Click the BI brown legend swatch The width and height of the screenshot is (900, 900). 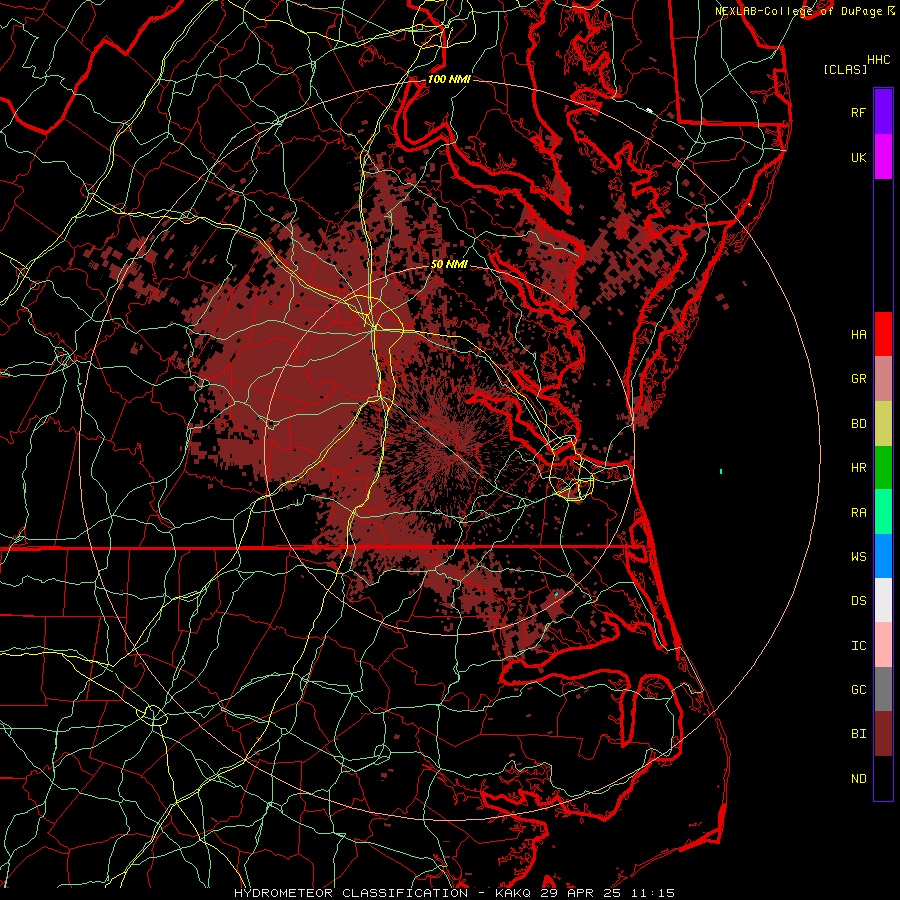pyautogui.click(x=883, y=734)
